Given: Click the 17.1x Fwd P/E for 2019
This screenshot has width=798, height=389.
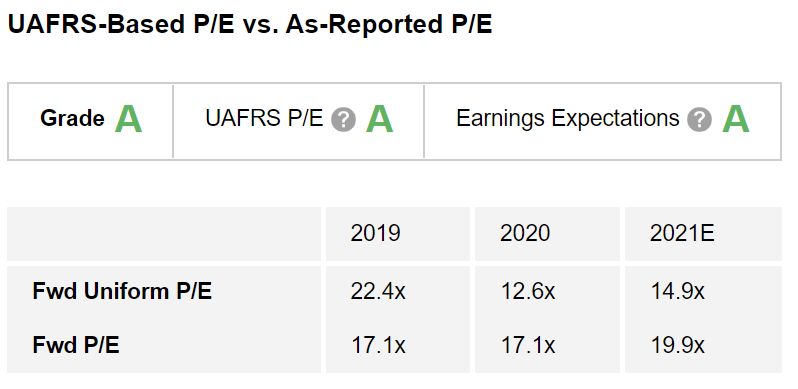Looking at the screenshot, I should [378, 345].
